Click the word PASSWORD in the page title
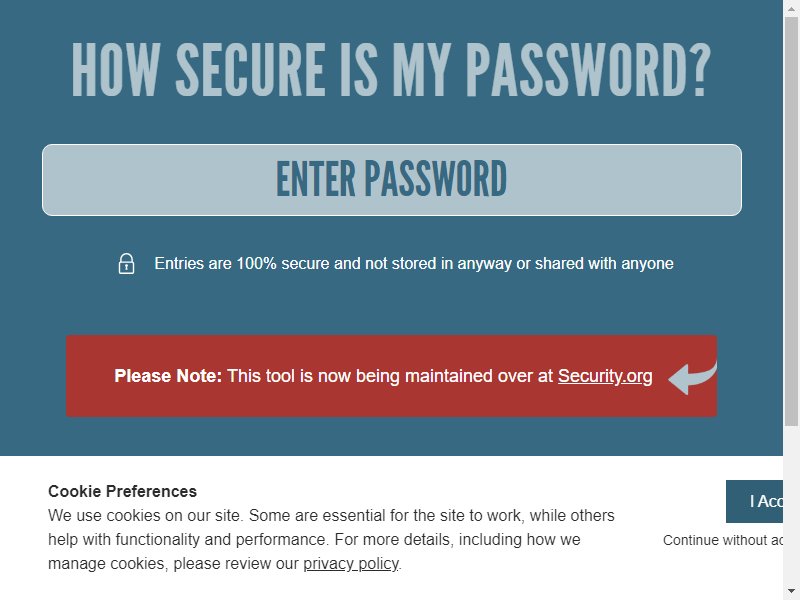 tap(589, 70)
